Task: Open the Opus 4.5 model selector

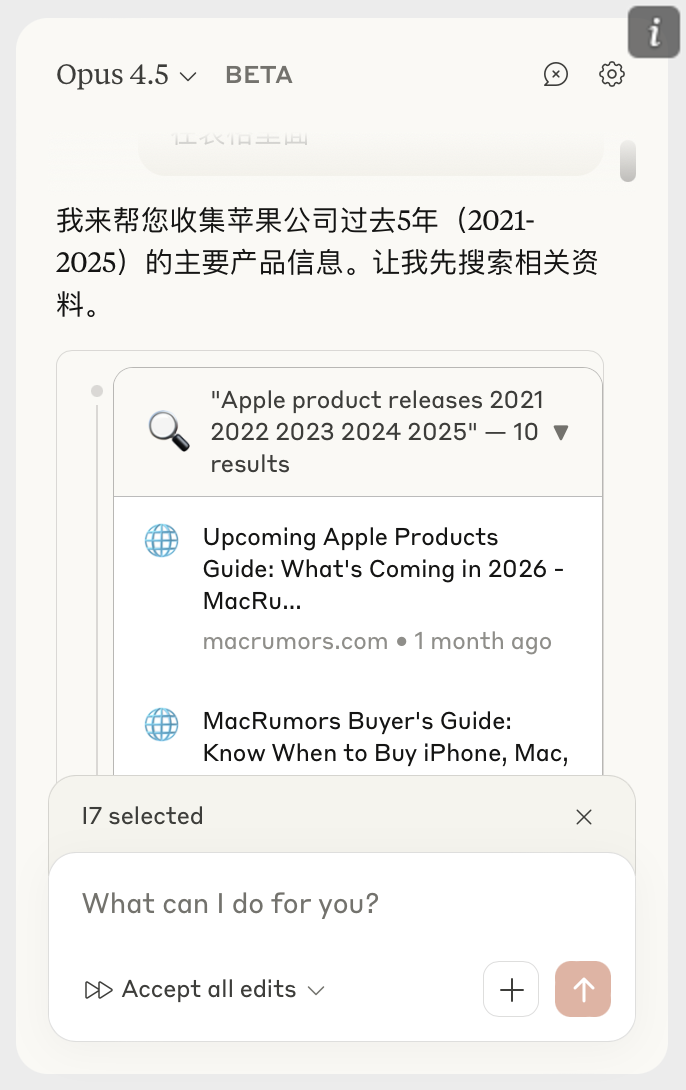Action: (126, 74)
